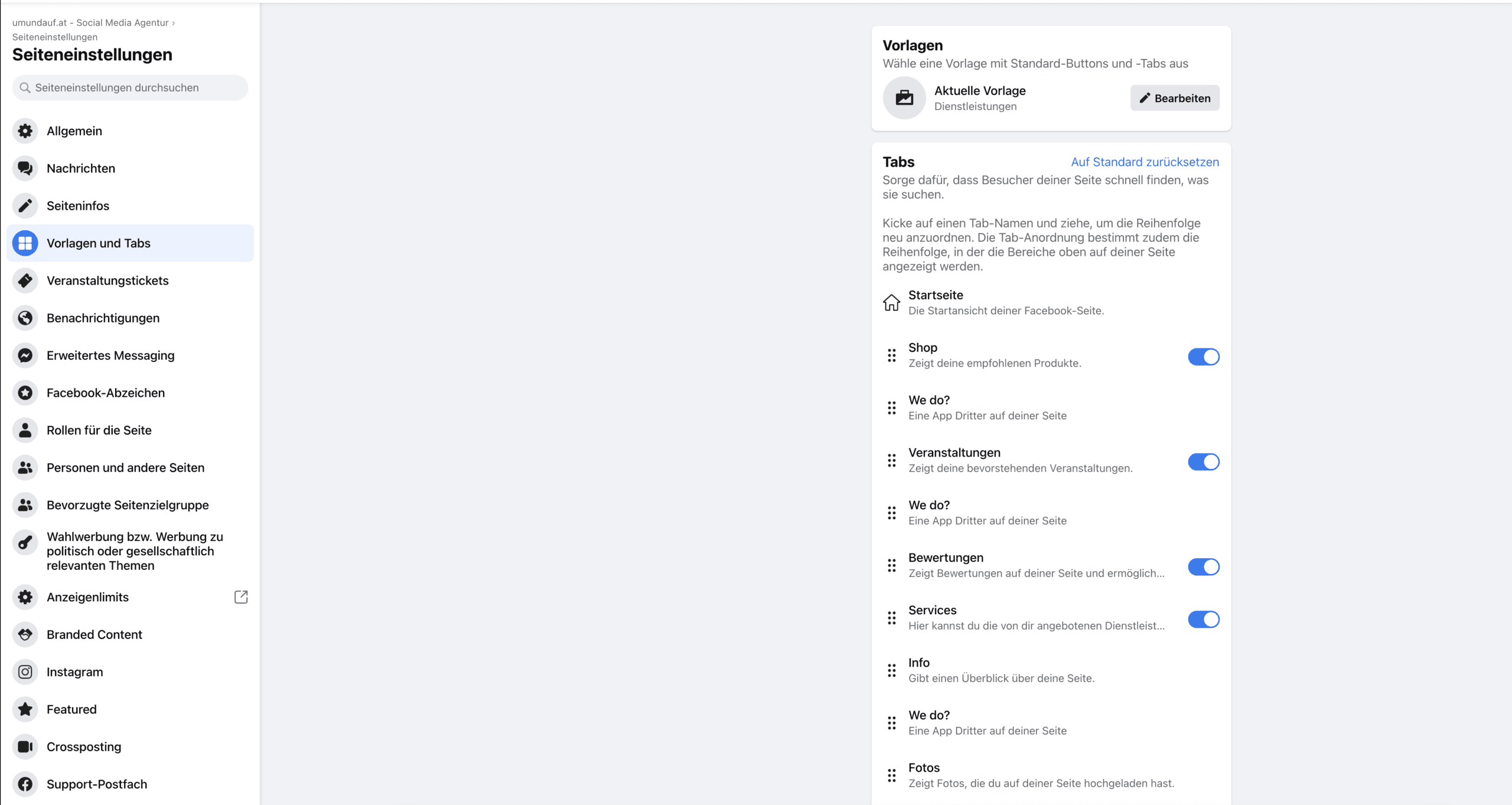1512x805 pixels.
Task: Click the Erweitertes Messaging messenger icon
Action: pyautogui.click(x=25, y=356)
